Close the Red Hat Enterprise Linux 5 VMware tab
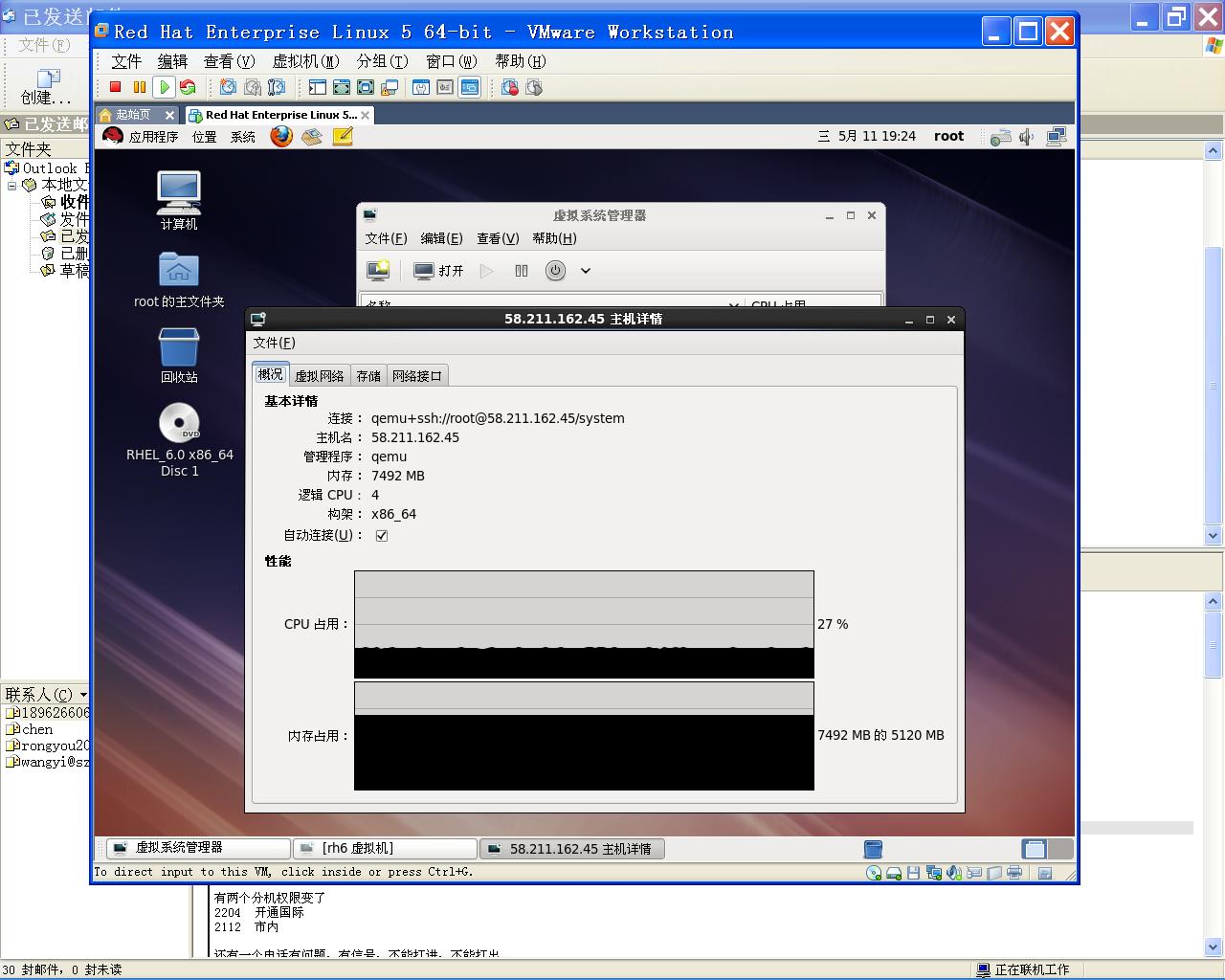 click(x=365, y=115)
